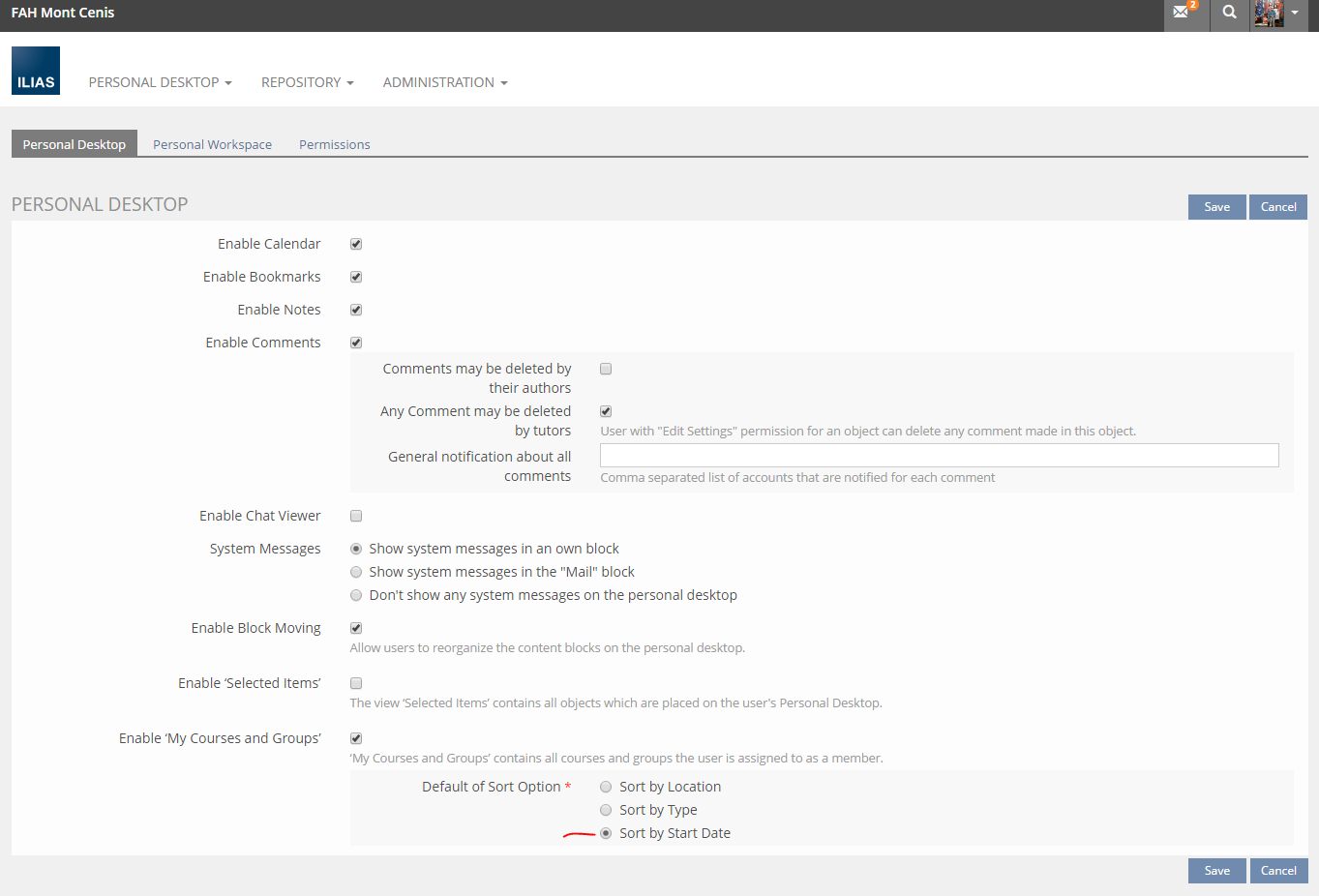Switch to the Personal Workspace tab
The height and width of the screenshot is (896, 1319).
point(212,144)
